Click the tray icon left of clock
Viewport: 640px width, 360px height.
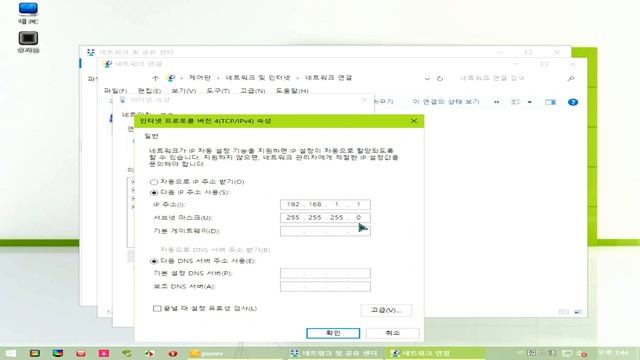coord(582,353)
